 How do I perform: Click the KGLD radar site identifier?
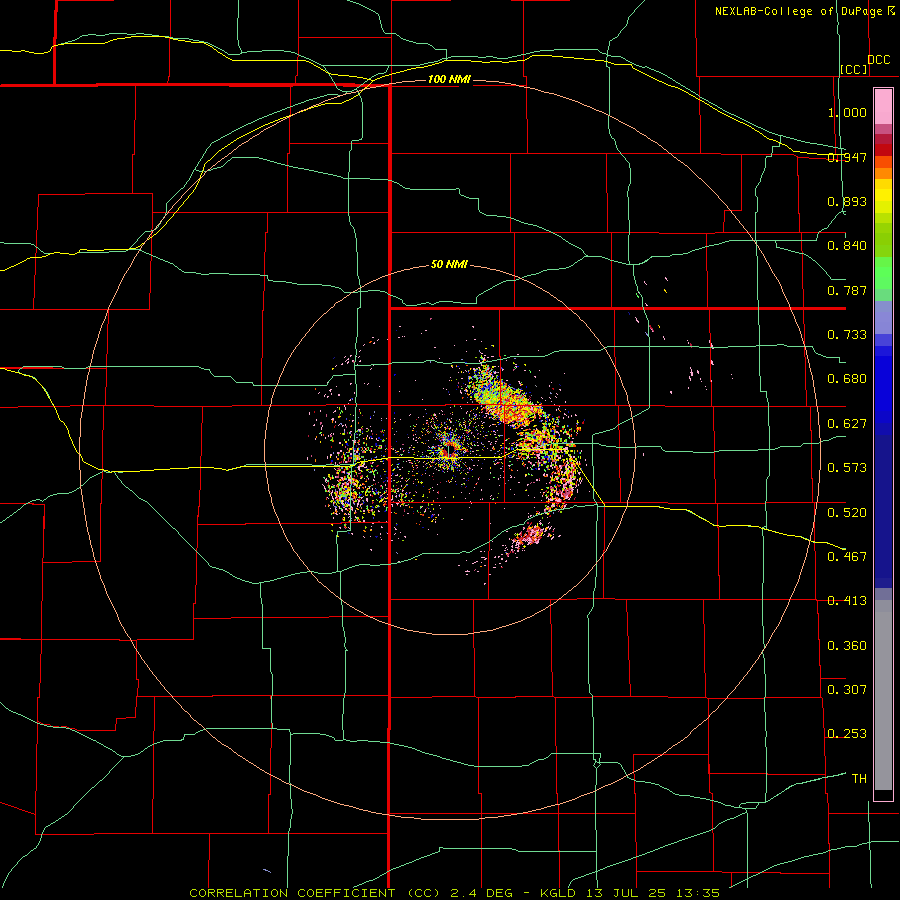(x=557, y=893)
